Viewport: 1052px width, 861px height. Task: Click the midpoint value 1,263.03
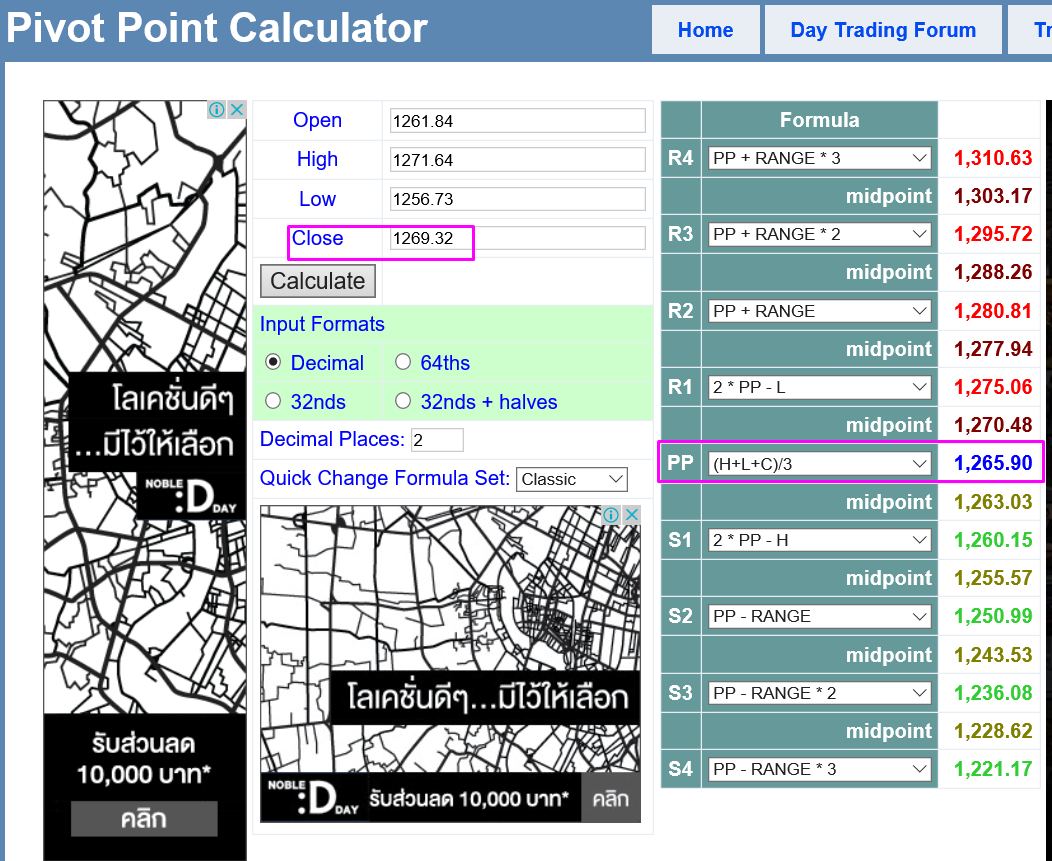coord(993,502)
